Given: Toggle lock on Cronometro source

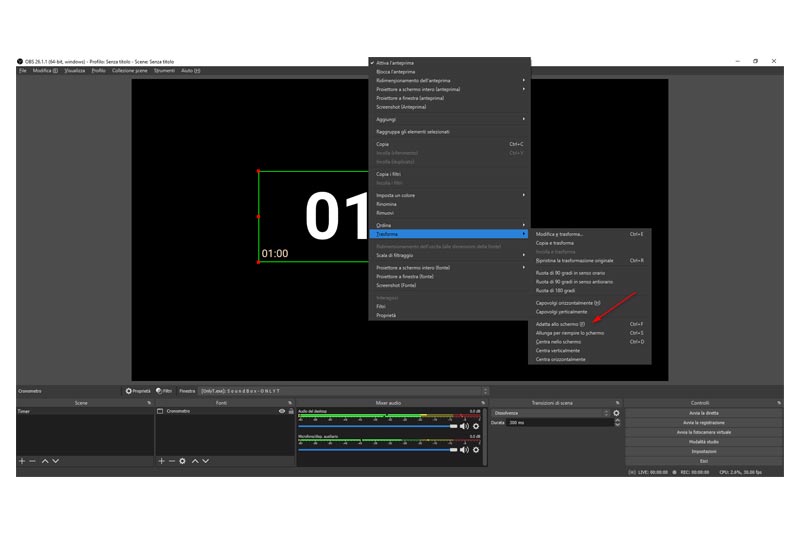Looking at the screenshot, I should point(291,411).
